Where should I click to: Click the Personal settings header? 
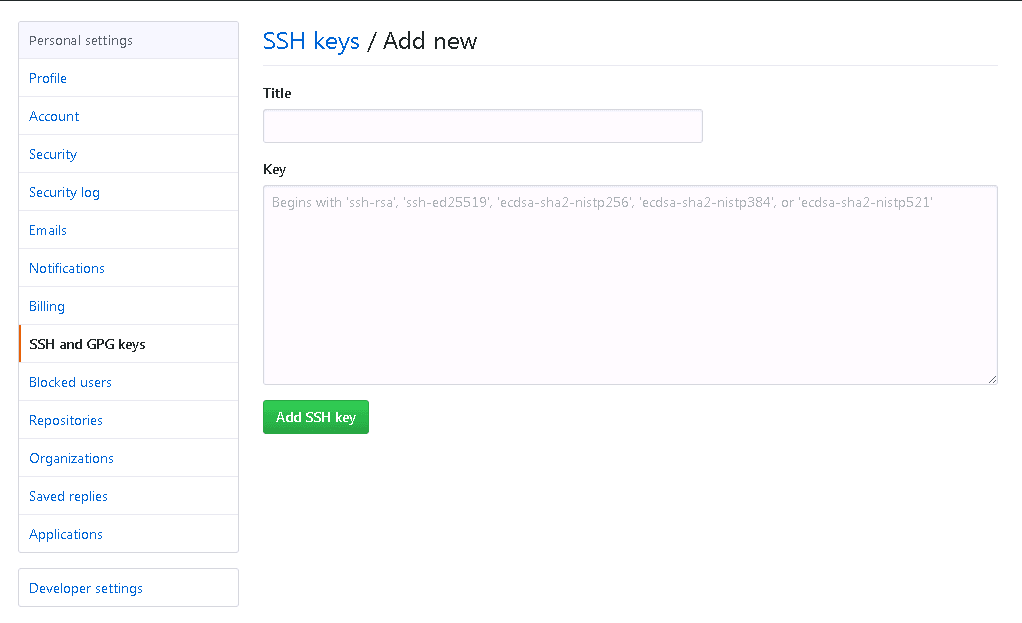pyautogui.click(x=80, y=40)
